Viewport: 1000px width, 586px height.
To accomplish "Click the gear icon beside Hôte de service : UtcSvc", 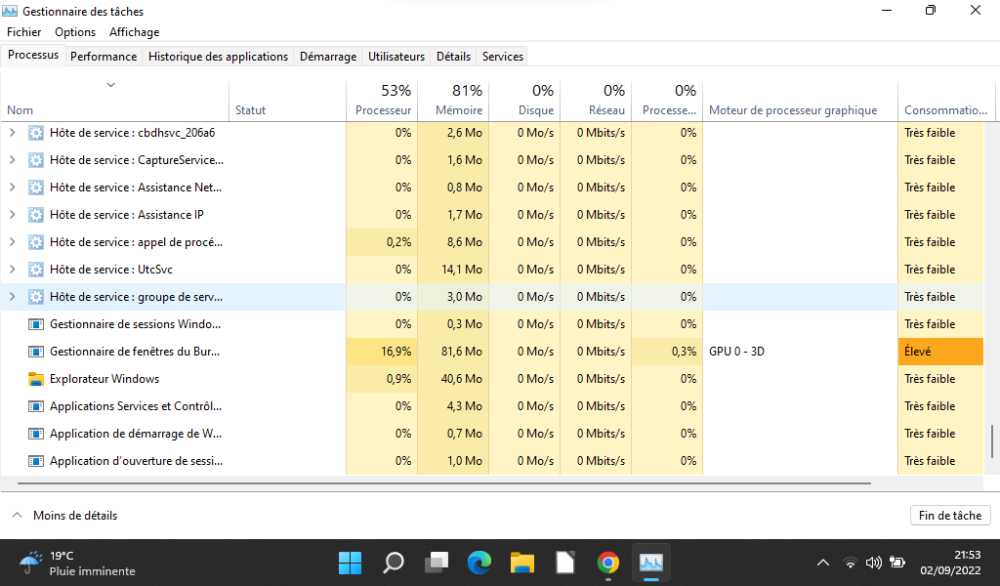I will (37, 270).
